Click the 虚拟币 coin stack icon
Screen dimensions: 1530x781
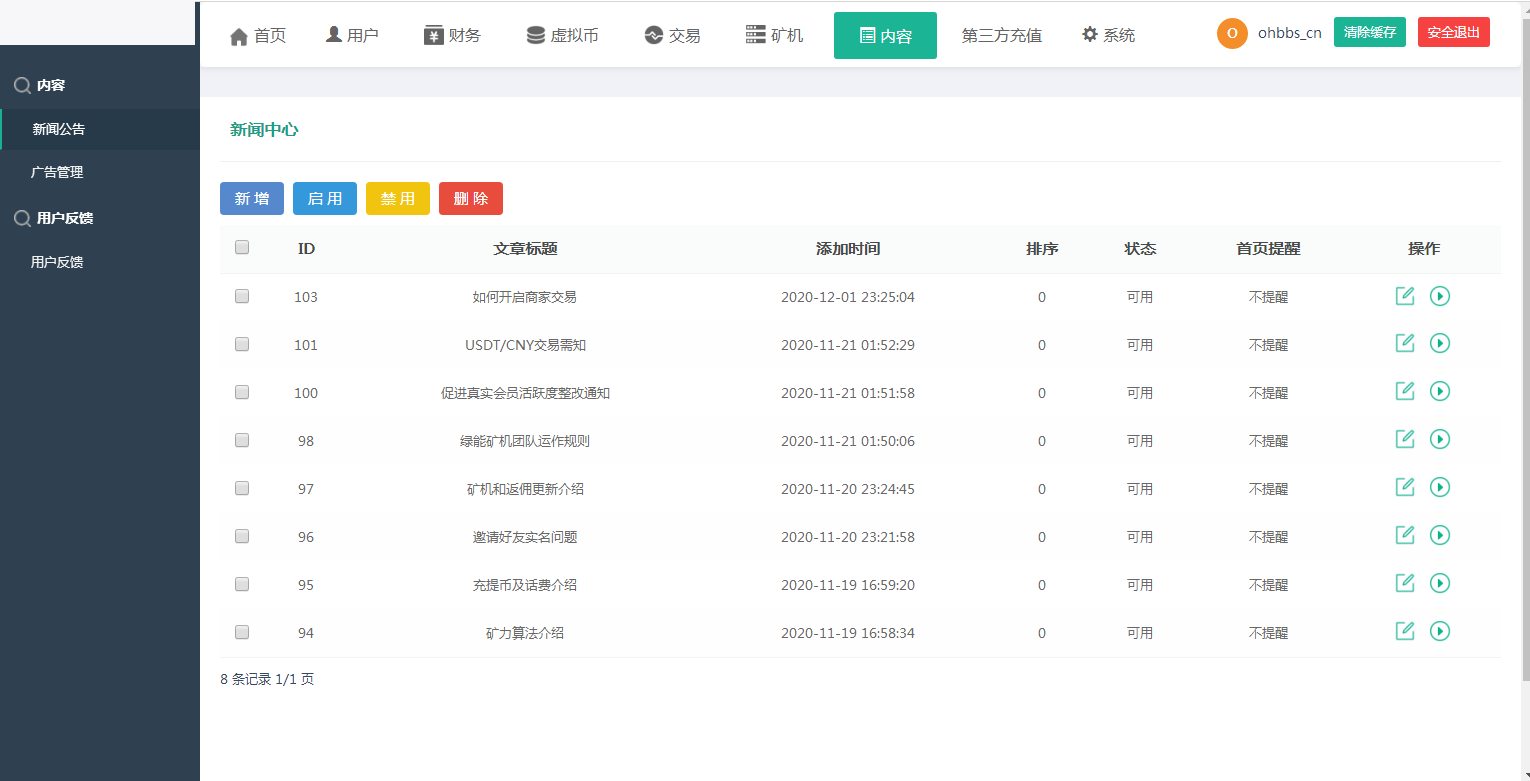[535, 33]
